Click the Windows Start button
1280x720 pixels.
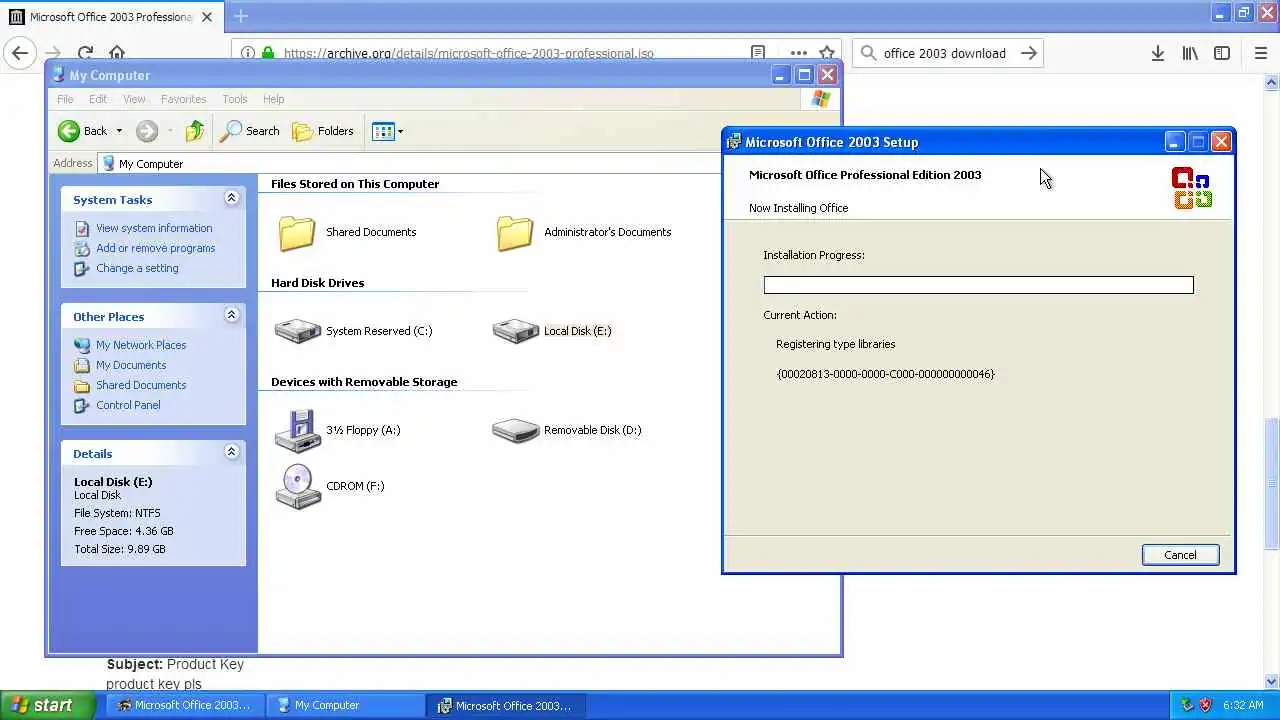45,705
